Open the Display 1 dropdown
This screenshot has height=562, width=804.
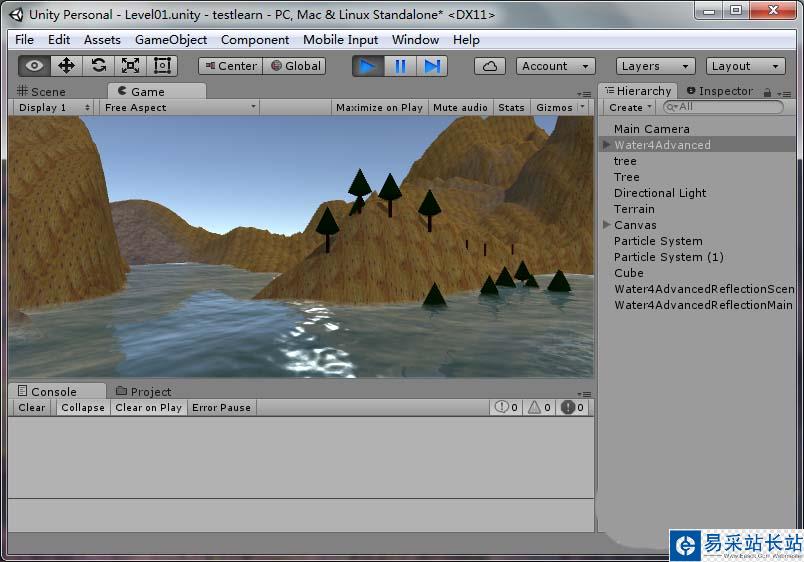click(53, 108)
